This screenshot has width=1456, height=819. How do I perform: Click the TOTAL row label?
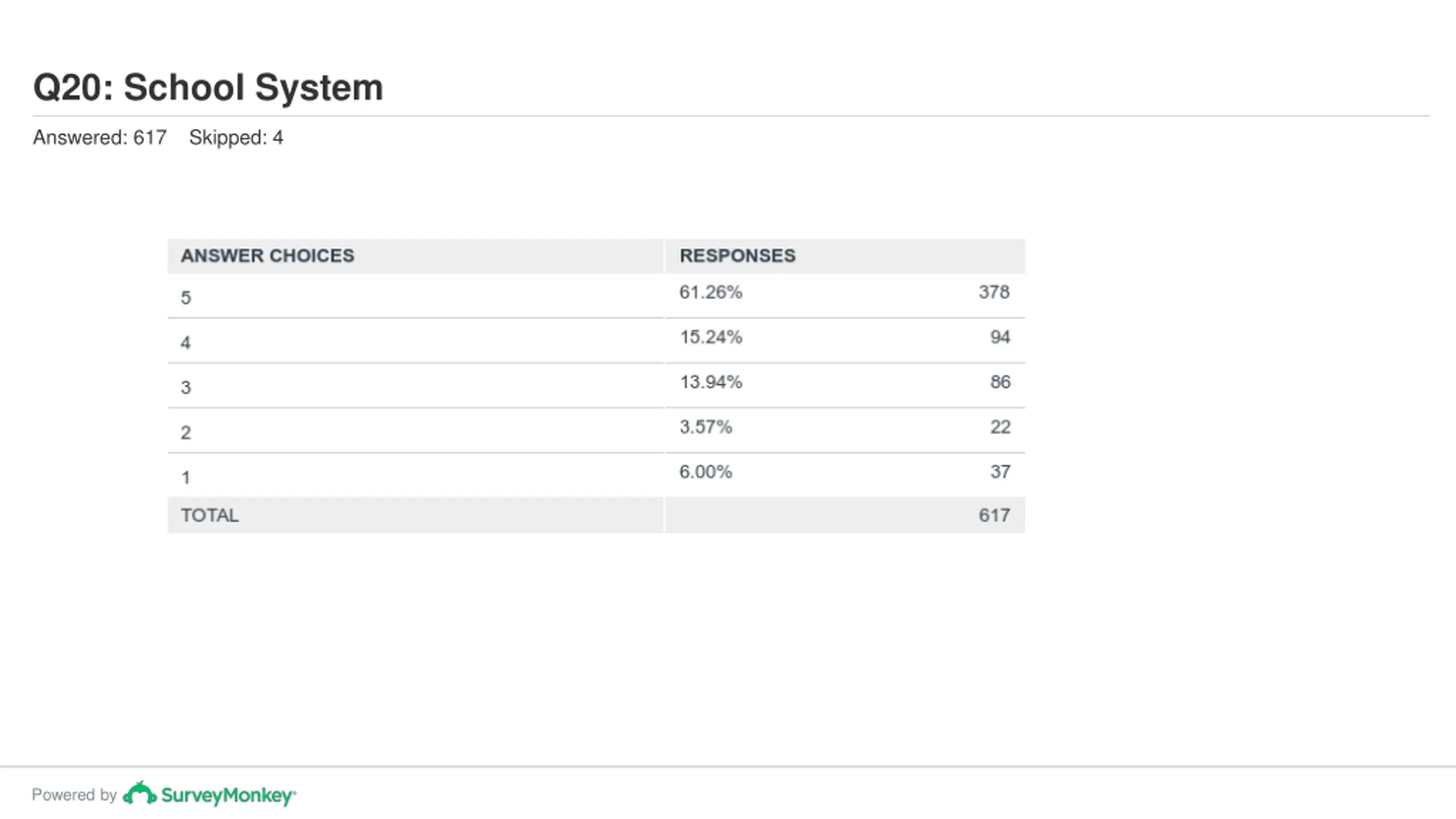tap(210, 515)
